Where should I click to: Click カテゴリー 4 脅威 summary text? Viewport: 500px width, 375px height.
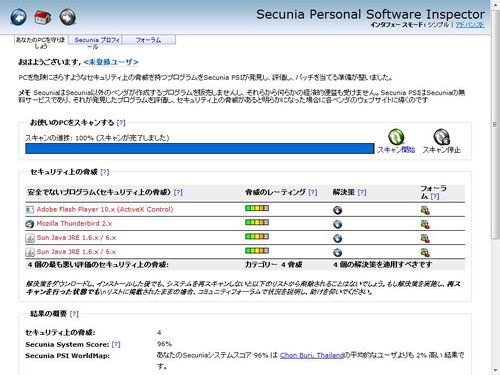(x=274, y=265)
